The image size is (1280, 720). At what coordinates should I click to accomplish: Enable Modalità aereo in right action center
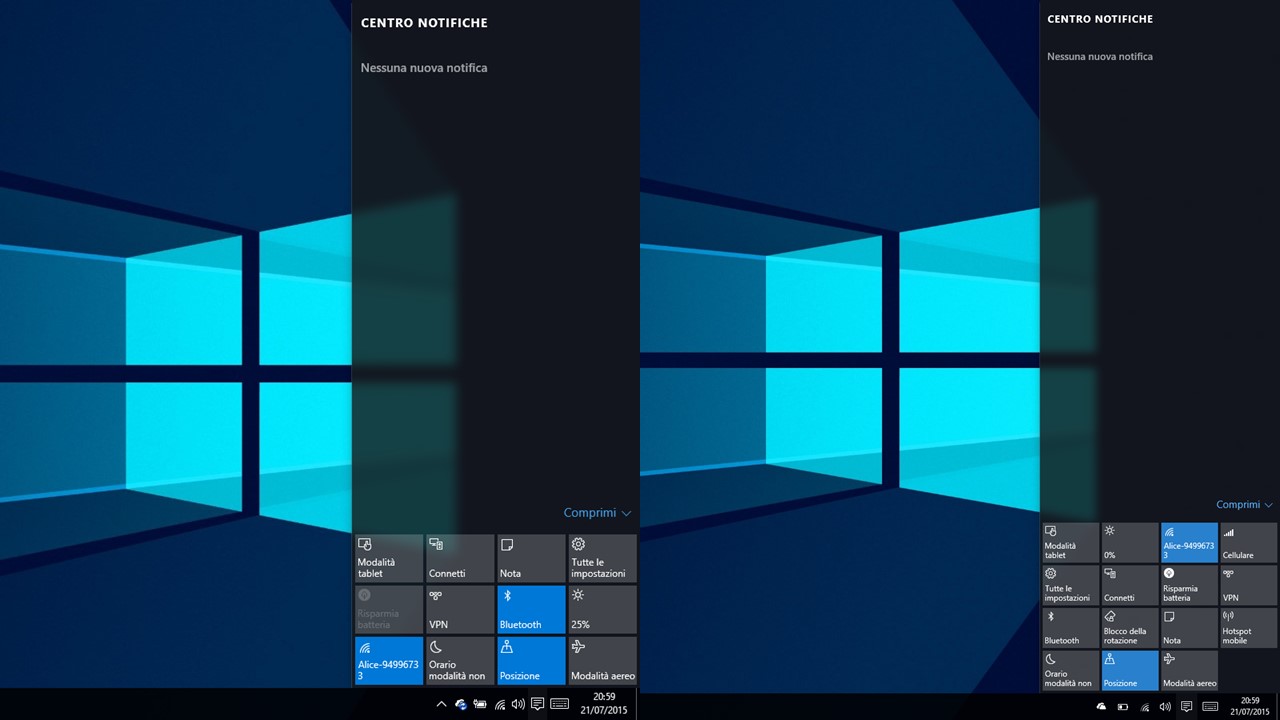point(1189,670)
